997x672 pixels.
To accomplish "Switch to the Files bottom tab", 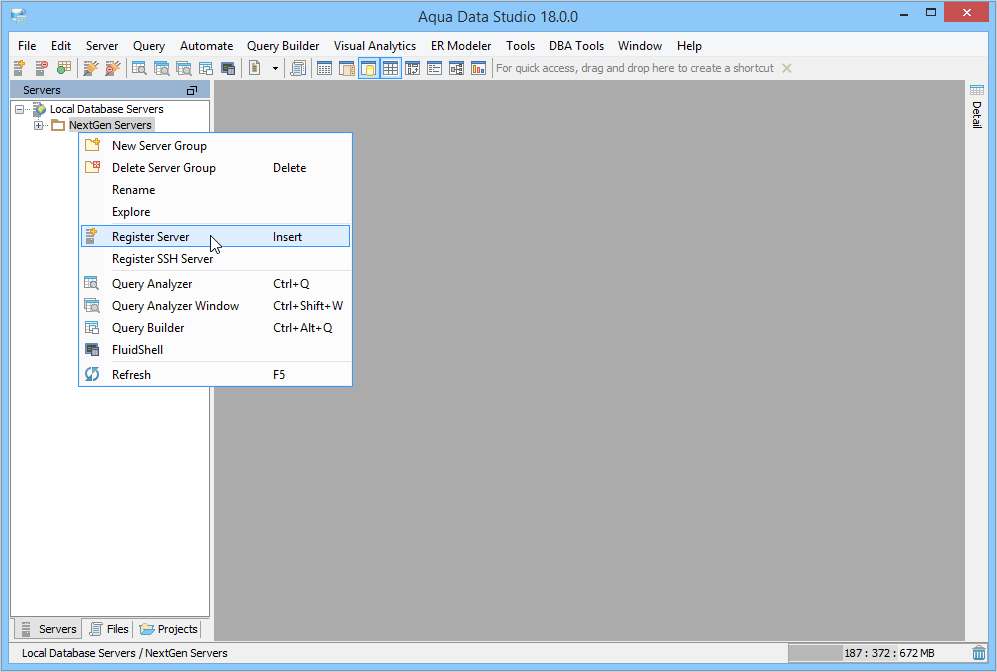I will 109,629.
